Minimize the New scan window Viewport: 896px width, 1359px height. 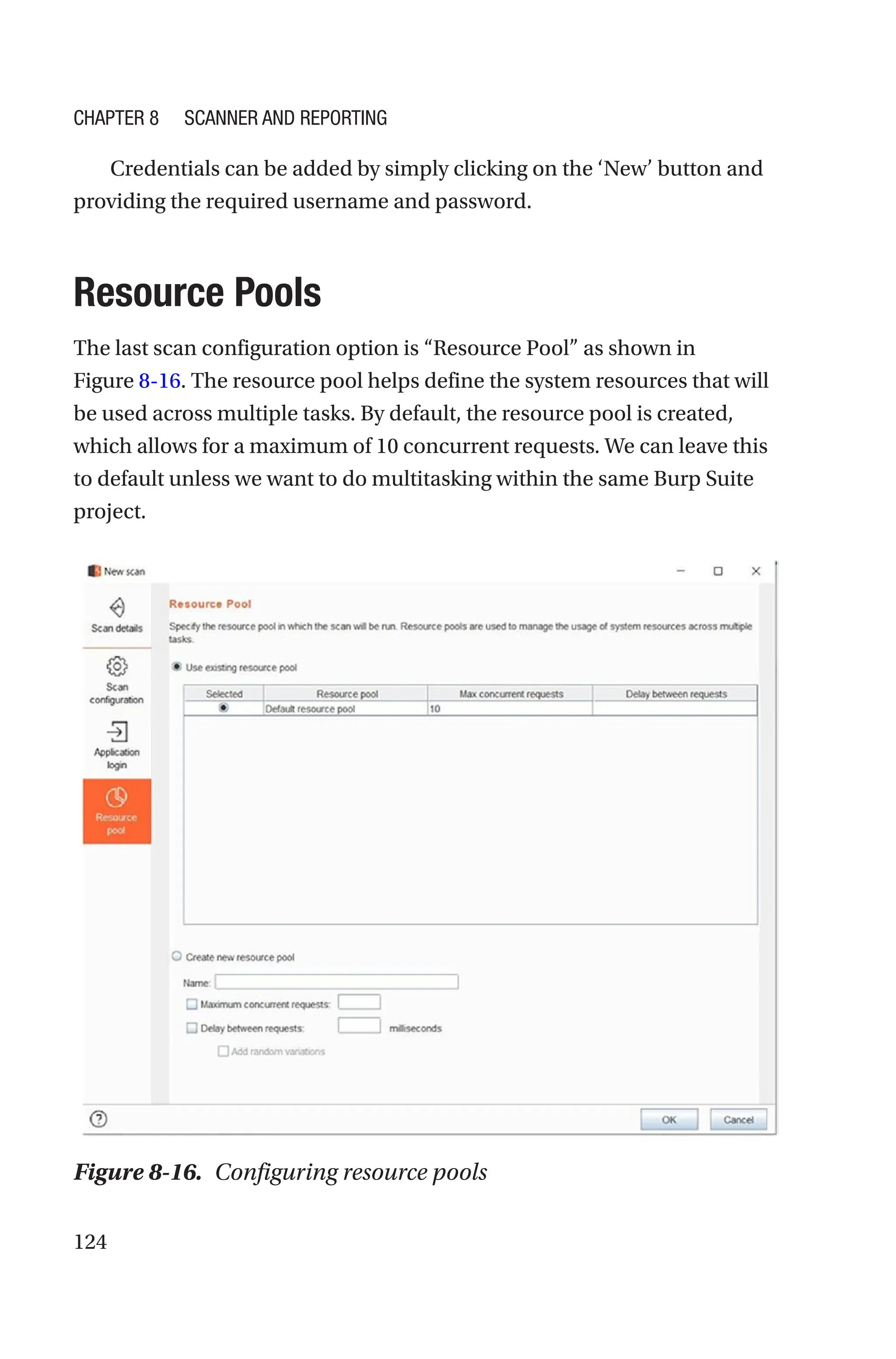click(x=680, y=571)
